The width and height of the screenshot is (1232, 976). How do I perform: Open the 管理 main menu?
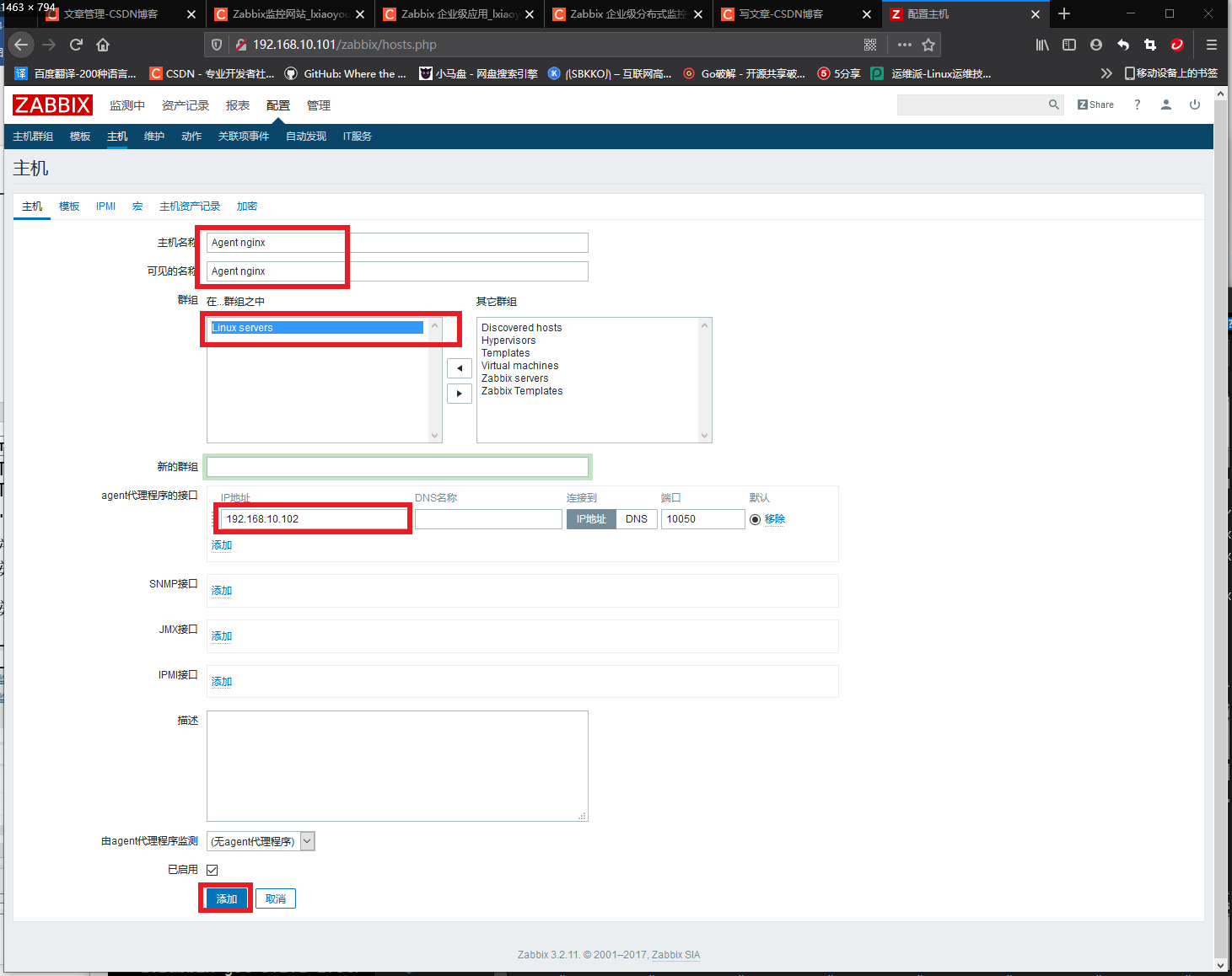tap(319, 105)
